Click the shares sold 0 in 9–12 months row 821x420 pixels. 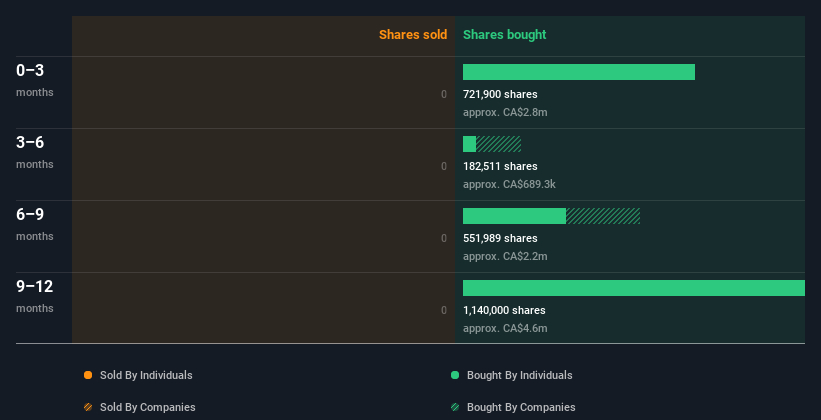444,311
